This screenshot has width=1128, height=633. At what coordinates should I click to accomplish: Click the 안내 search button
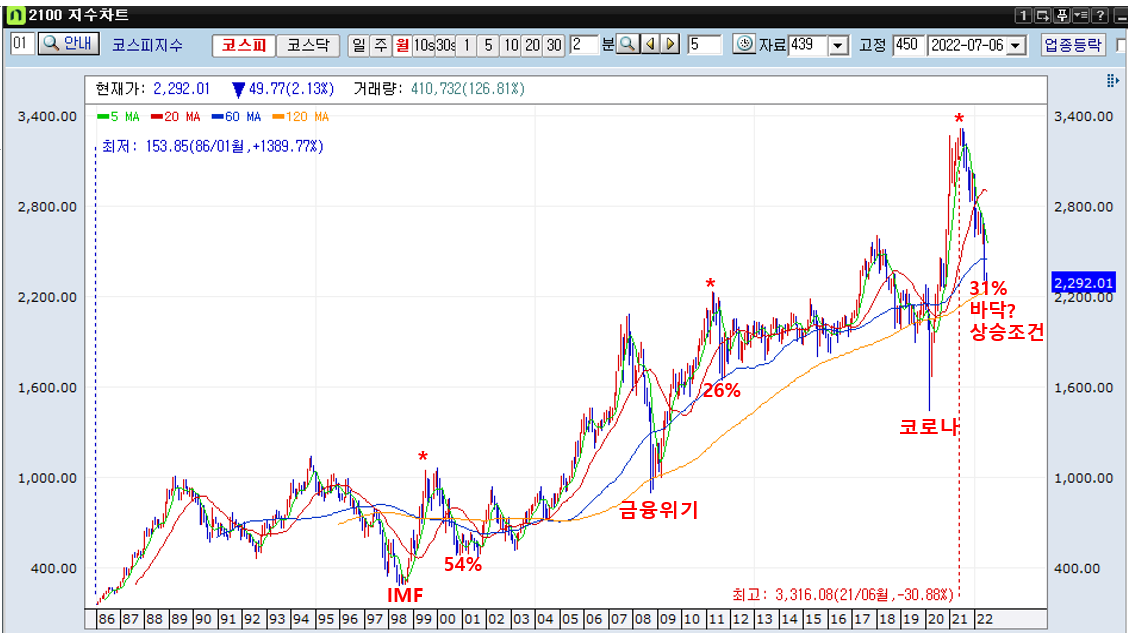[x=68, y=44]
